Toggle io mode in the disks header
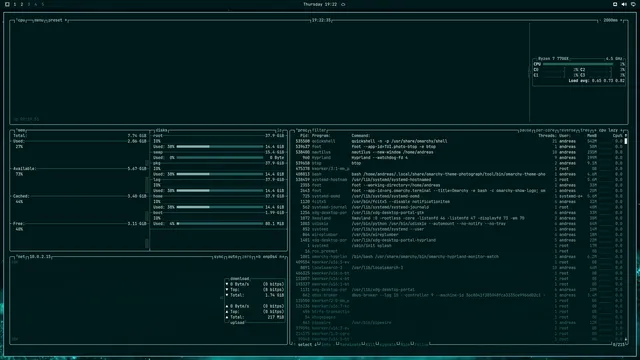Screen dimensions: 640x360 coord(280,130)
